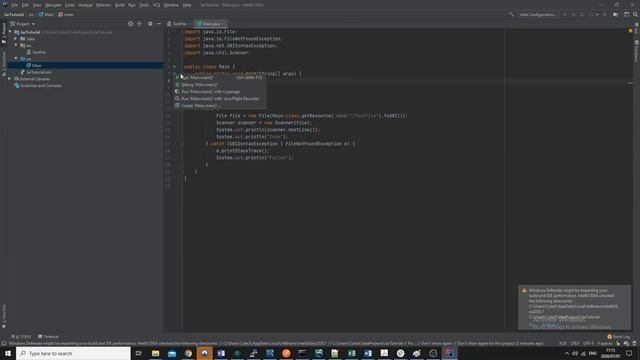Viewport: 640px width, 360px height.
Task: Open the Event Log
Action: click(618, 337)
